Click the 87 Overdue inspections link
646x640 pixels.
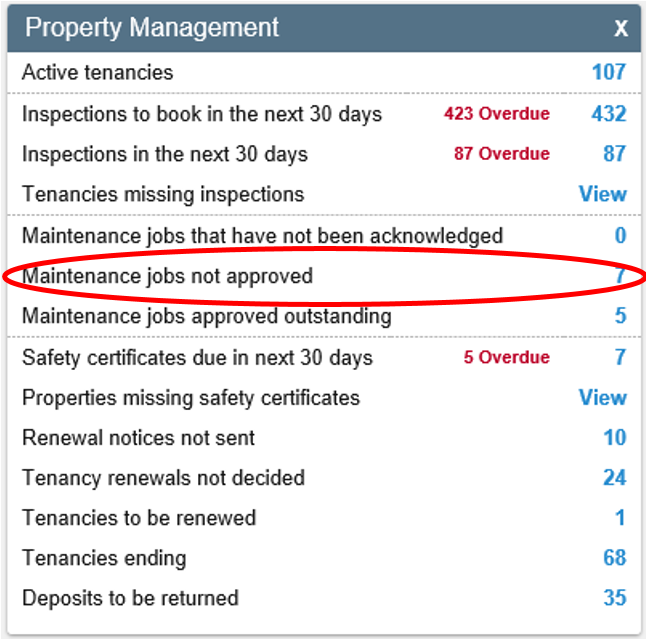click(502, 154)
